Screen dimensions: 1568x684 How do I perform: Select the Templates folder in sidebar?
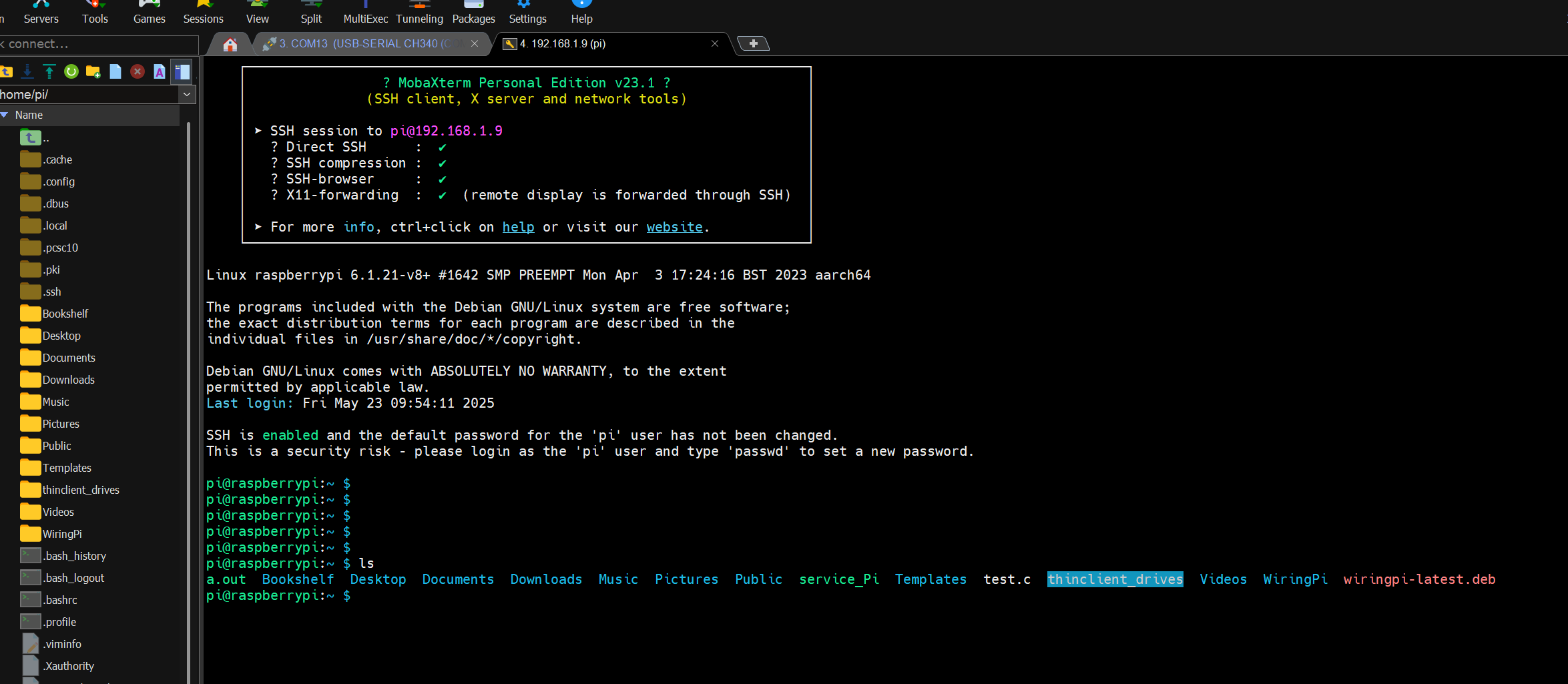56,468
